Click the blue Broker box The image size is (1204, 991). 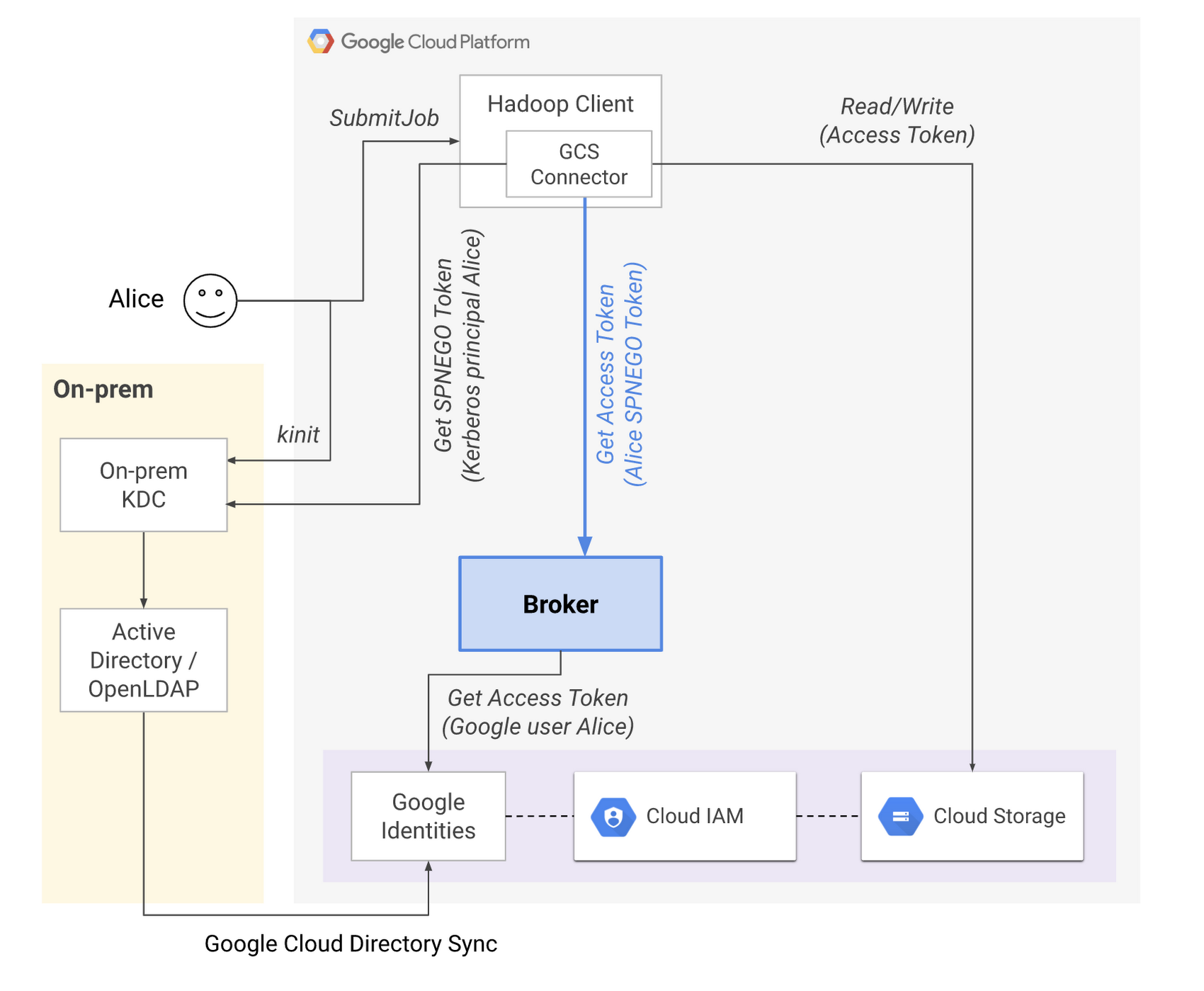pos(560,604)
